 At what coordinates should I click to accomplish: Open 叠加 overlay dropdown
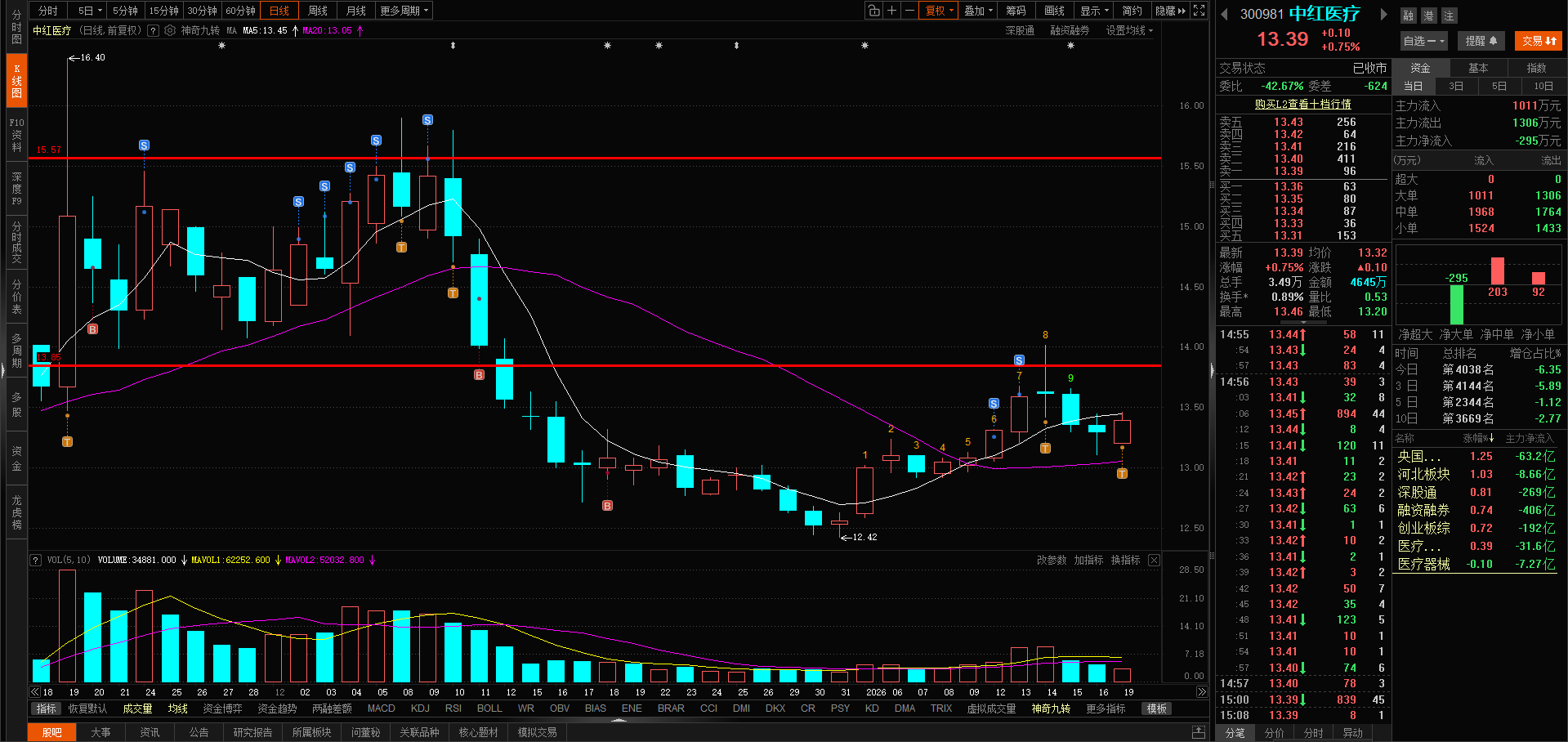[978, 11]
